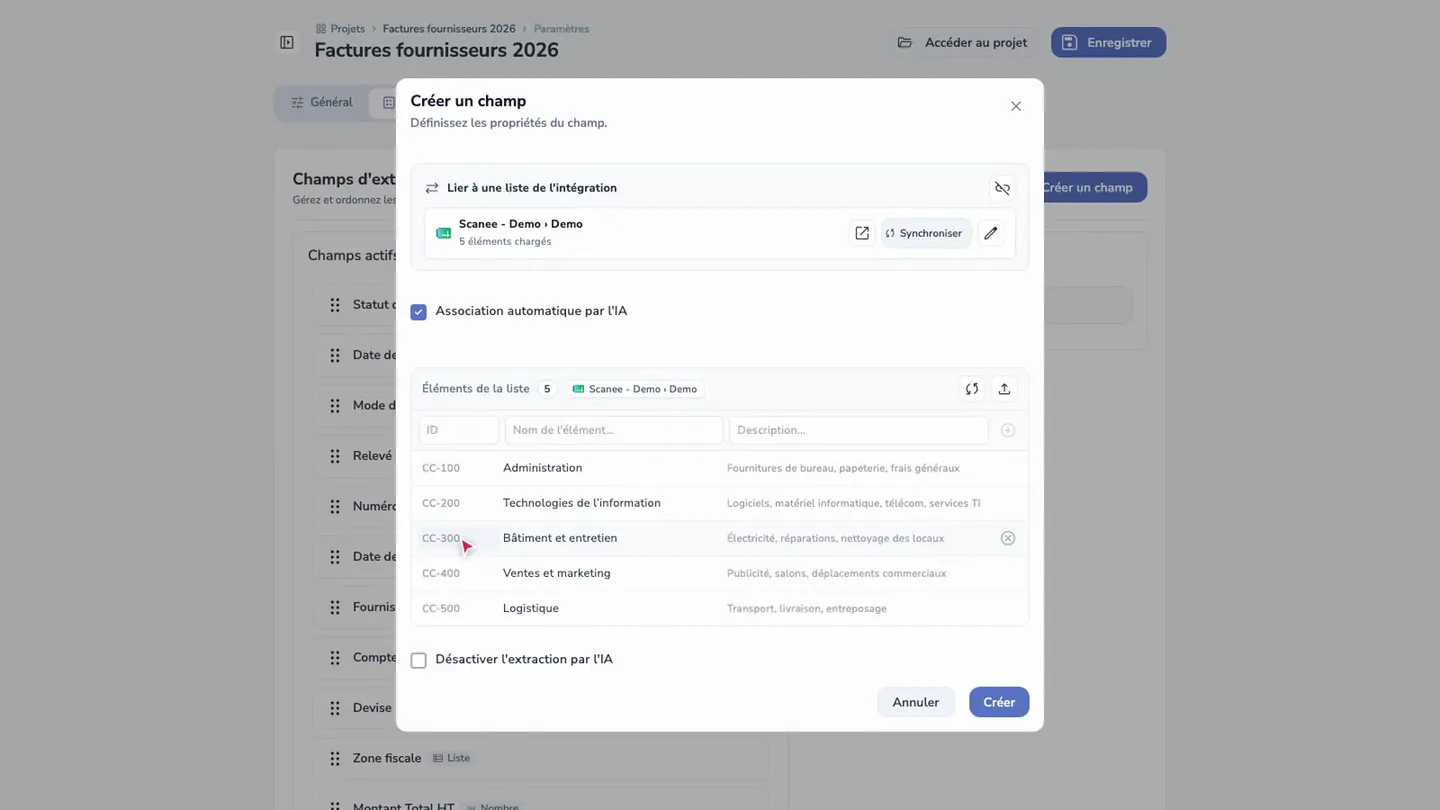Click the Créer button
The width and height of the screenshot is (1440, 810).
tap(999, 702)
